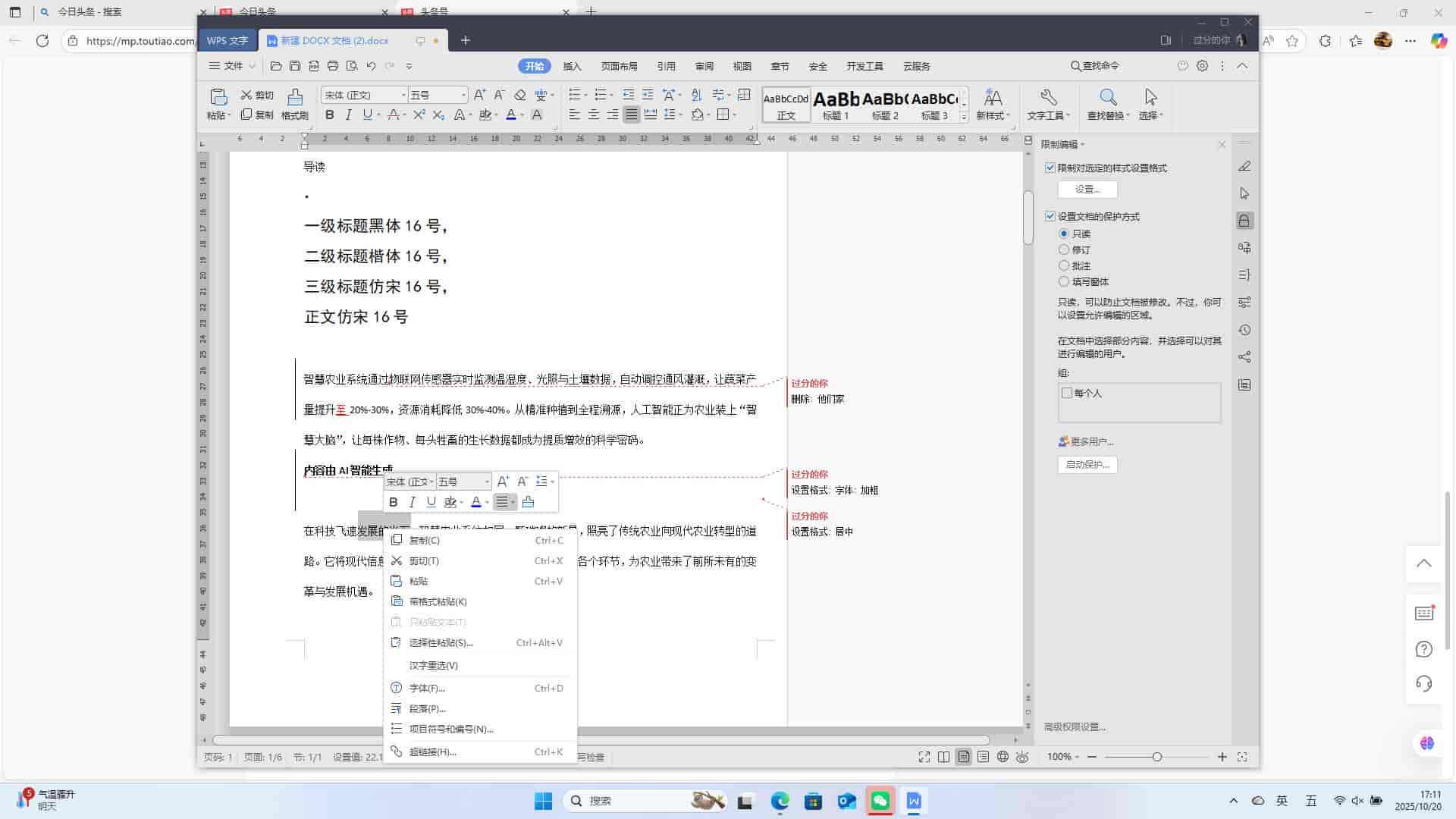Expand the 文件 menu dropdown
Screen dimensions: 1456x819
(x=252, y=66)
